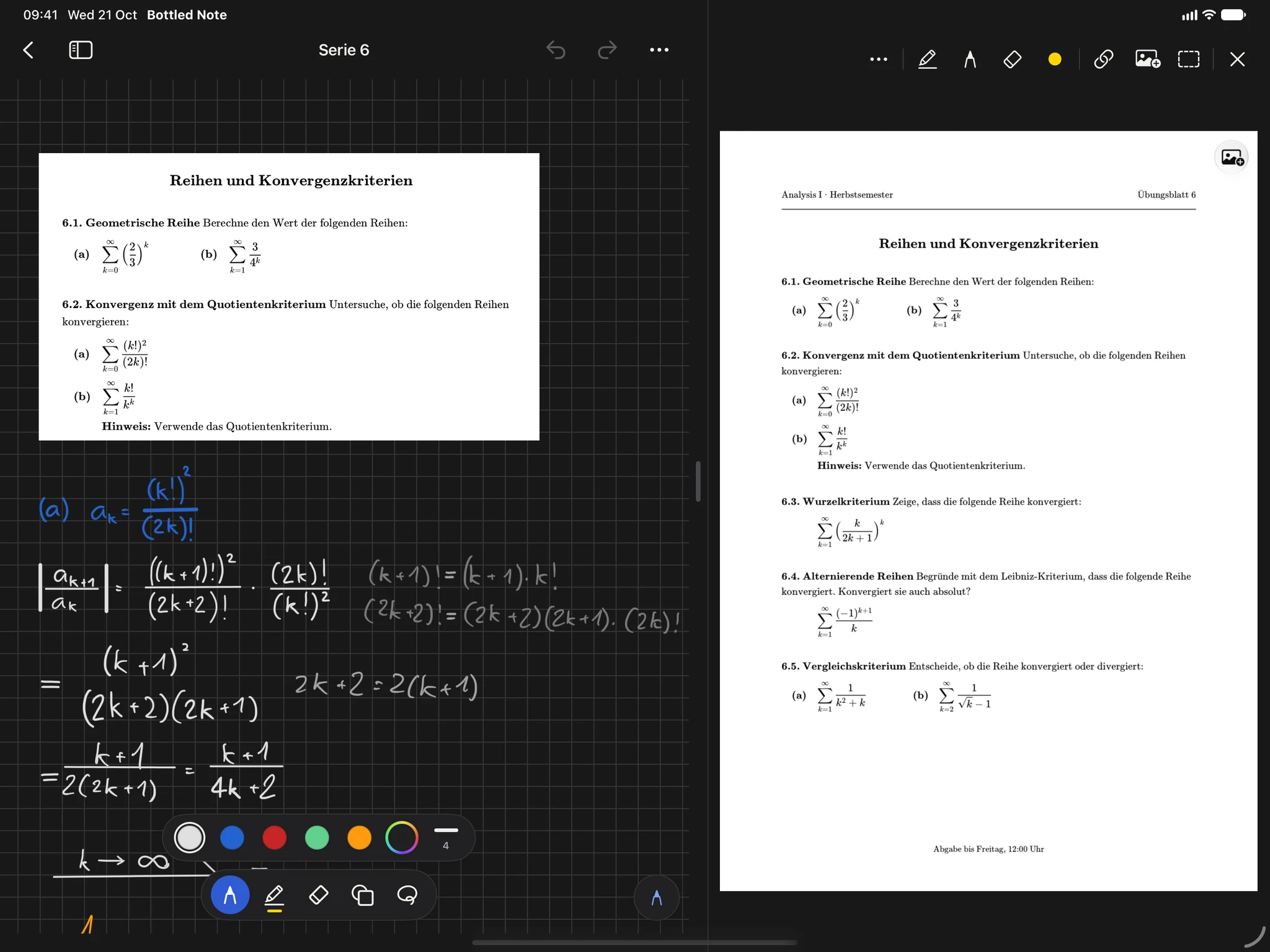Select the embedded Reihen und Konvergenzkriterien image
The width and height of the screenshot is (1270, 952).
[x=289, y=297]
